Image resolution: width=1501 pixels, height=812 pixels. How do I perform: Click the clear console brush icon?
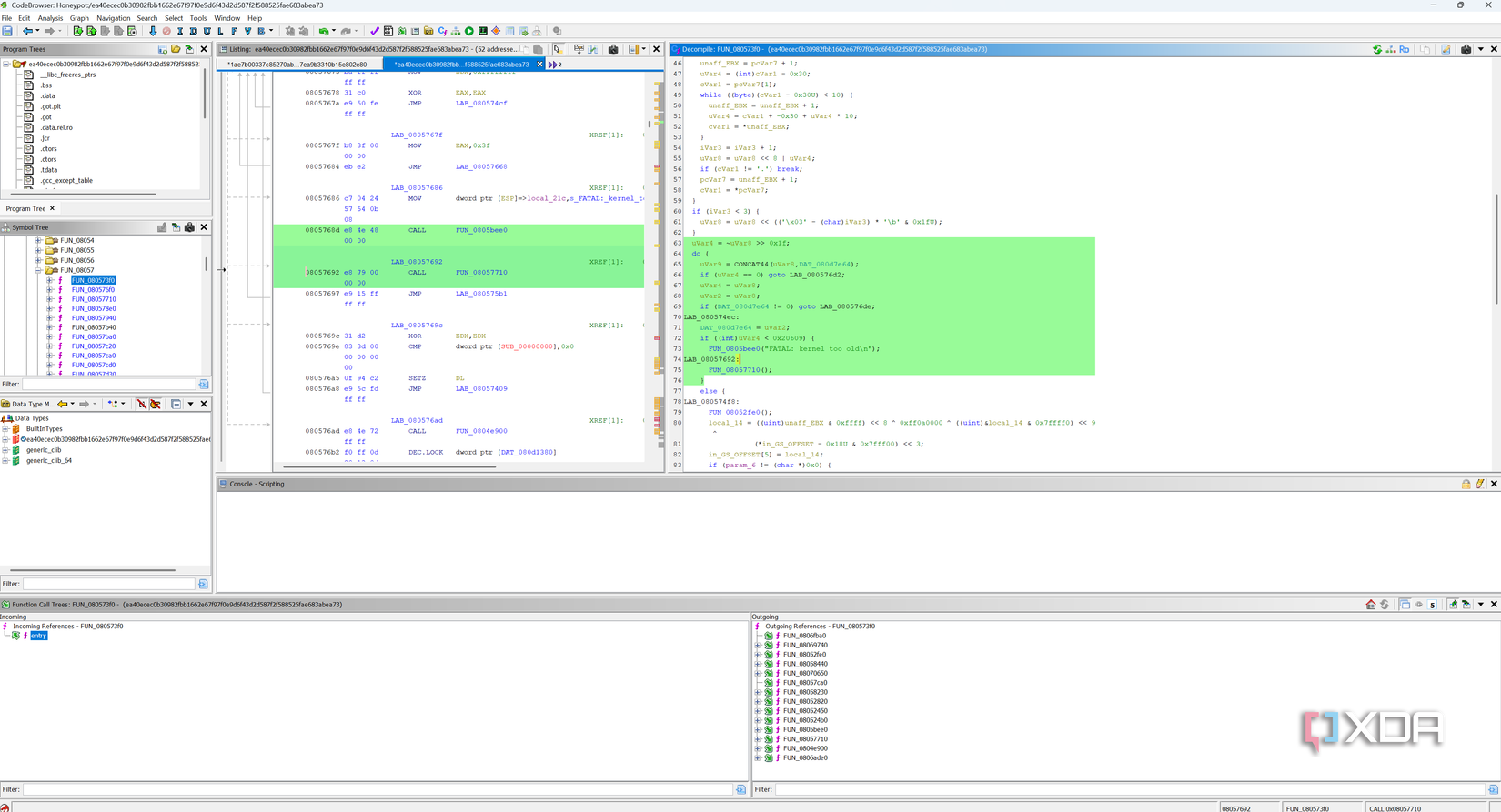1480,484
